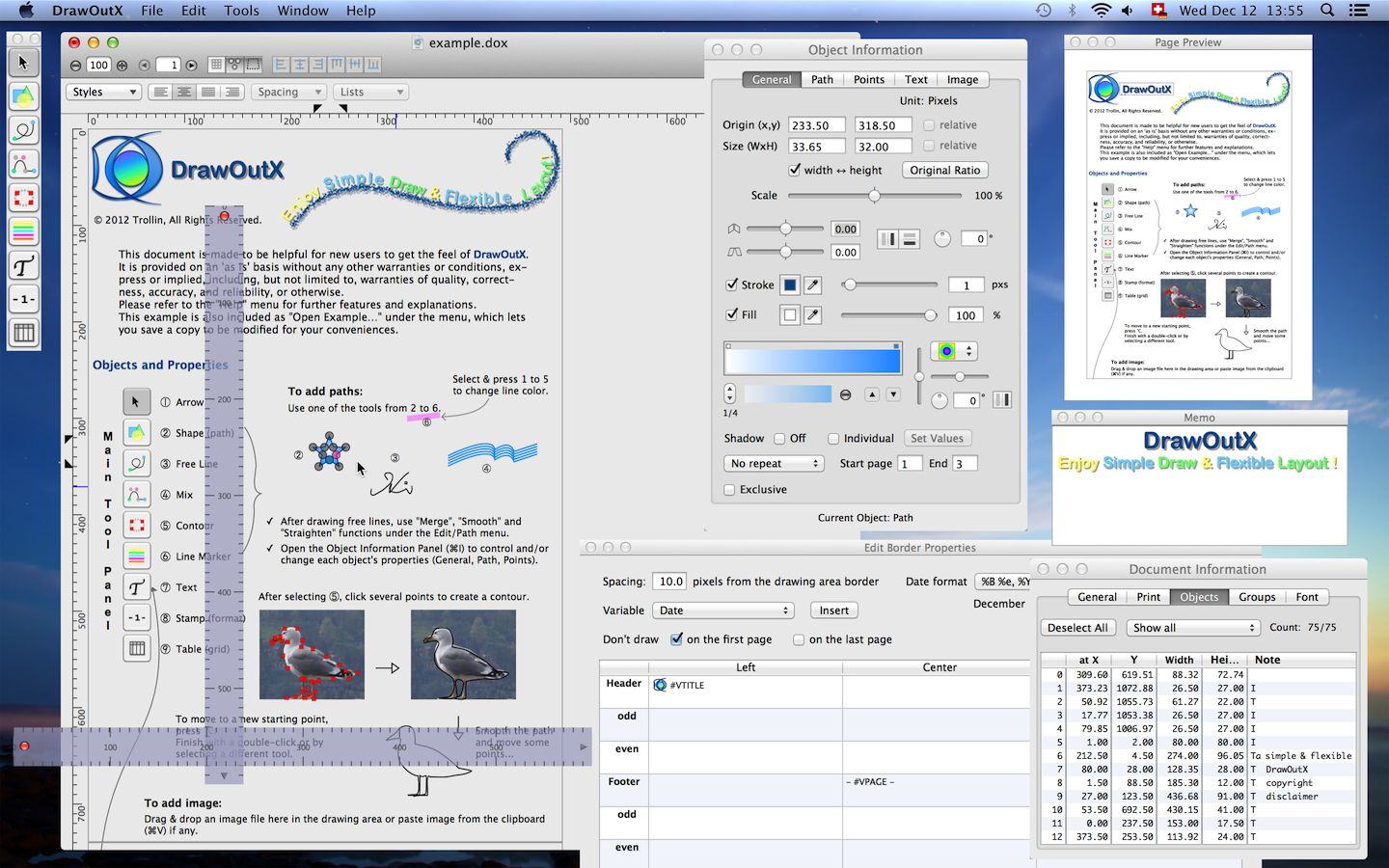Uncheck Don't draw on the first page
1389x868 pixels.
(677, 639)
